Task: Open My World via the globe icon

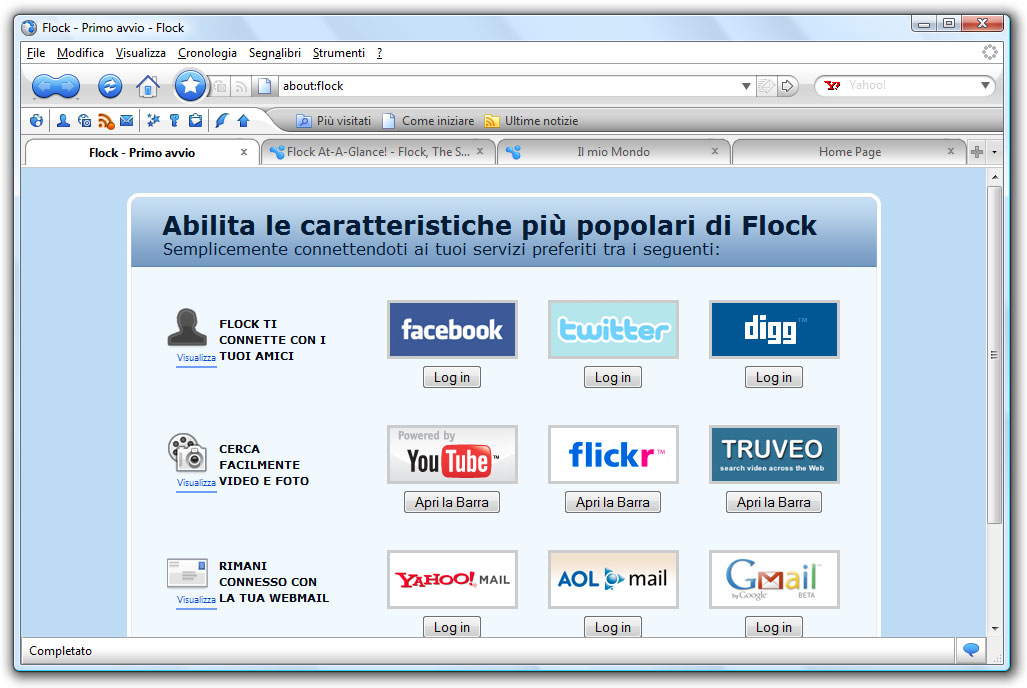Action: point(37,121)
